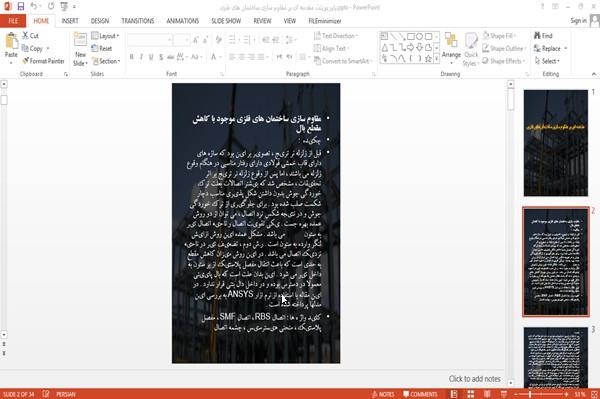Open the Layout dropdown
Screen dimensions: 600x399
click(x=106, y=36)
